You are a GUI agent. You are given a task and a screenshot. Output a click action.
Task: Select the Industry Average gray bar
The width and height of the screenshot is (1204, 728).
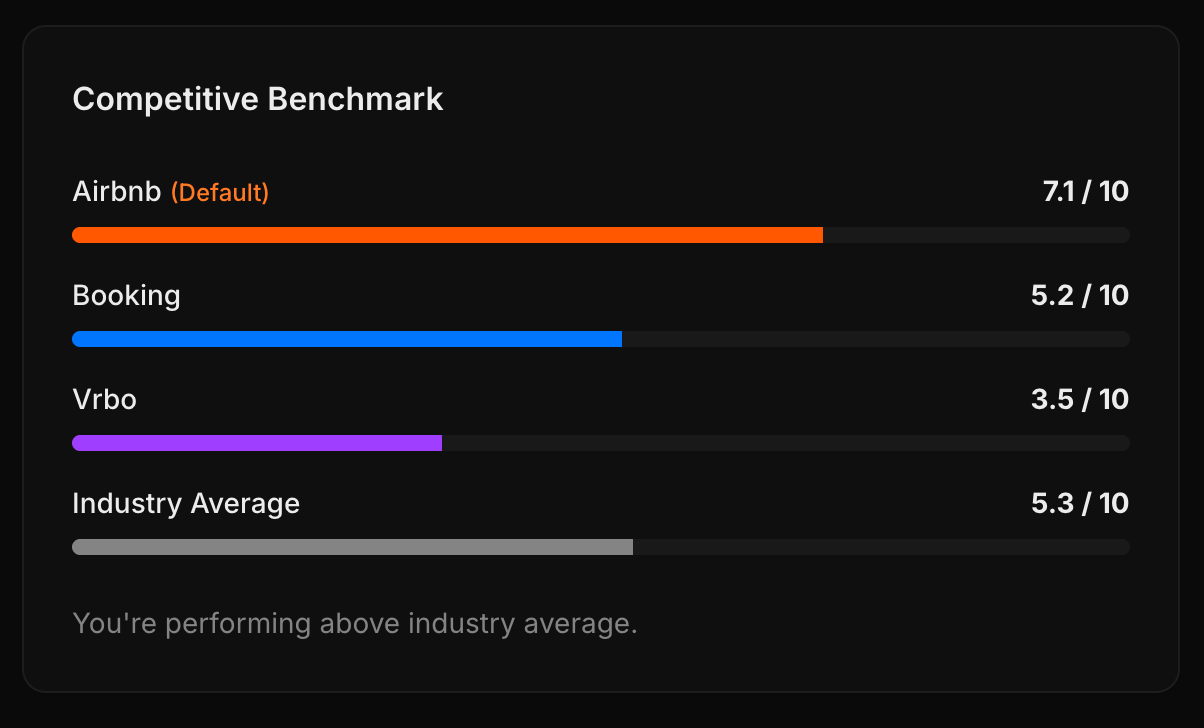coord(350,547)
